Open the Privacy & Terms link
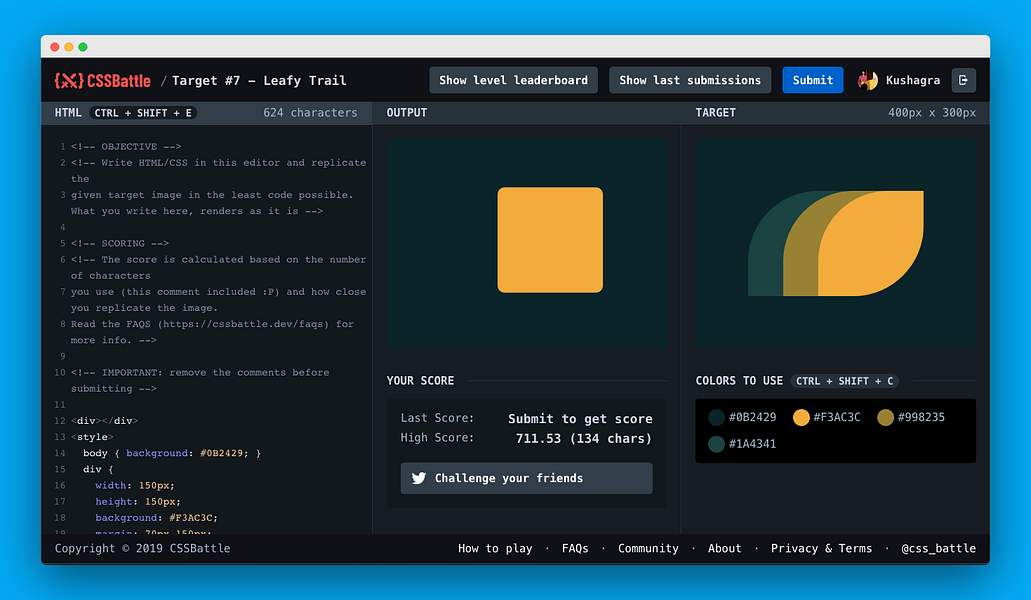The image size is (1031, 600). coord(821,548)
